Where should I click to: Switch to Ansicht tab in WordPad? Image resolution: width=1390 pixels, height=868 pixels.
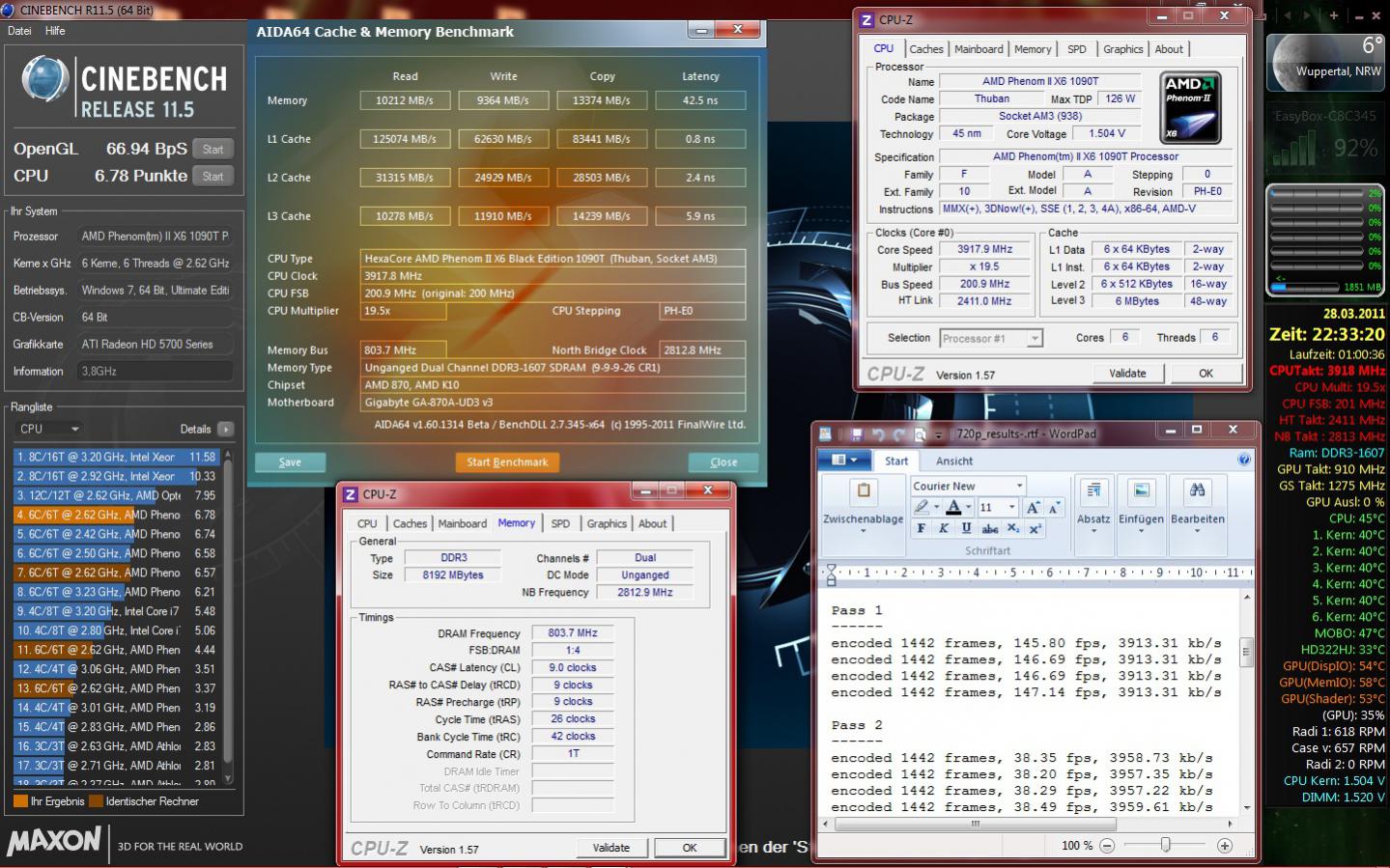[954, 462]
